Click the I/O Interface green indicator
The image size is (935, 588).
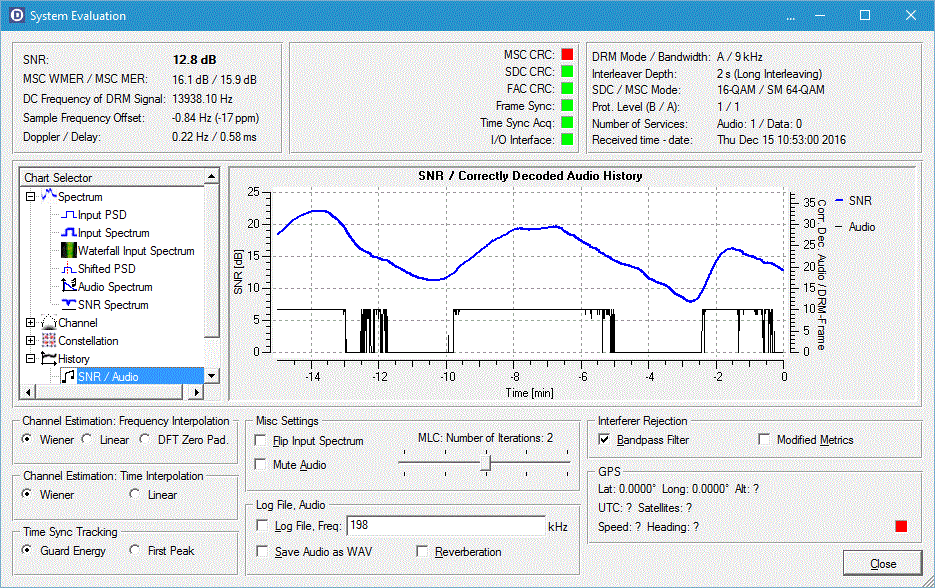tap(567, 139)
